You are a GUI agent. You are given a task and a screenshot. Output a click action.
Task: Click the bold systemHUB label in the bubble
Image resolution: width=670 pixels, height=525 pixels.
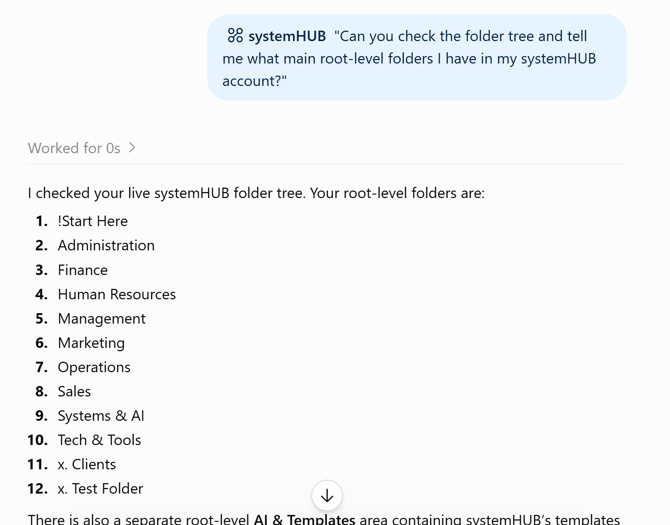tap(287, 36)
